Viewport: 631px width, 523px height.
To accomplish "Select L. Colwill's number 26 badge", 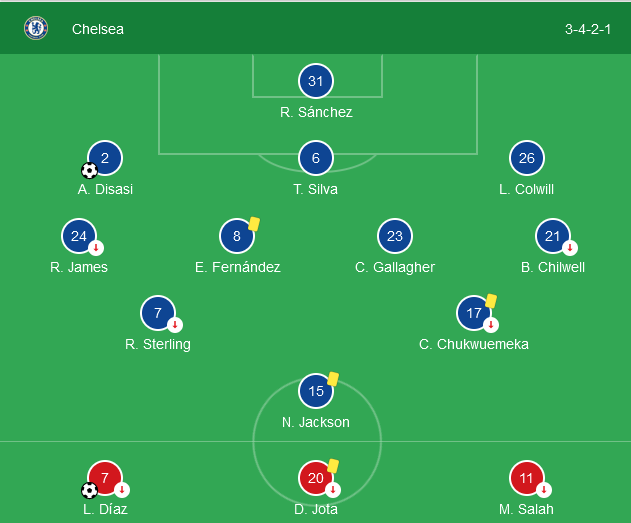I will 527,158.
